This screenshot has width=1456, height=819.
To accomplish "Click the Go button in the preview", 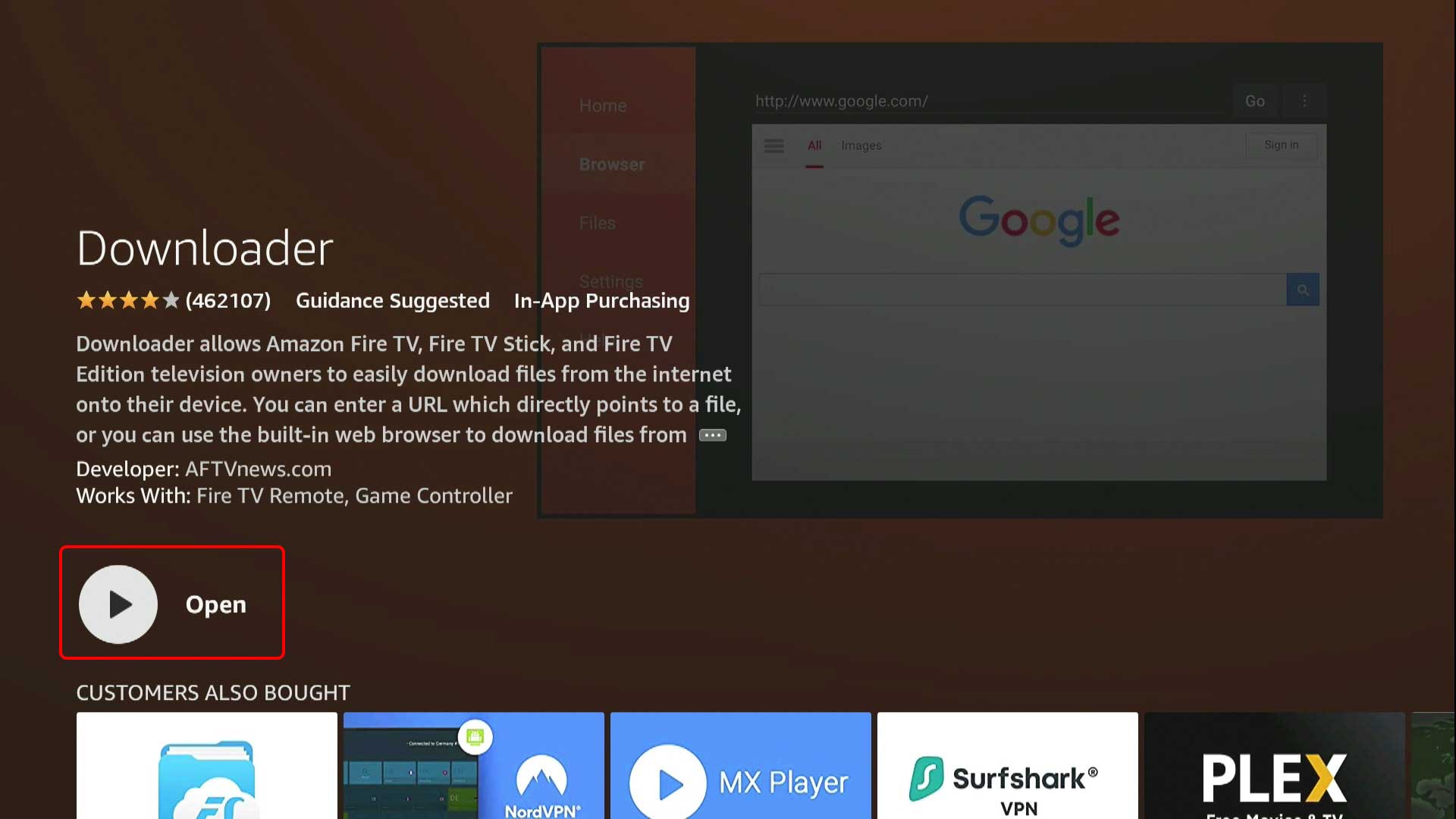I will click(1254, 101).
